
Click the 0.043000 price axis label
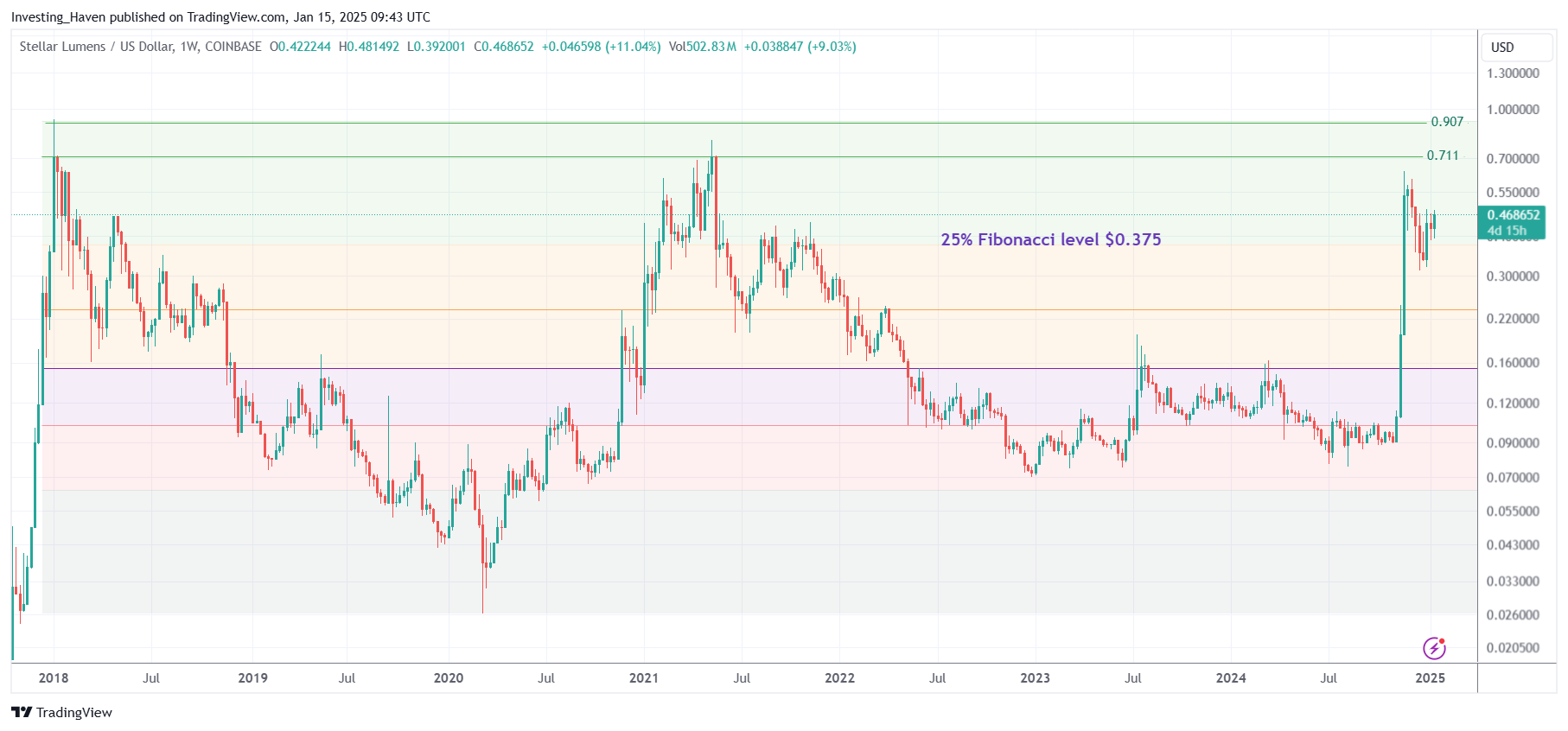1513,545
